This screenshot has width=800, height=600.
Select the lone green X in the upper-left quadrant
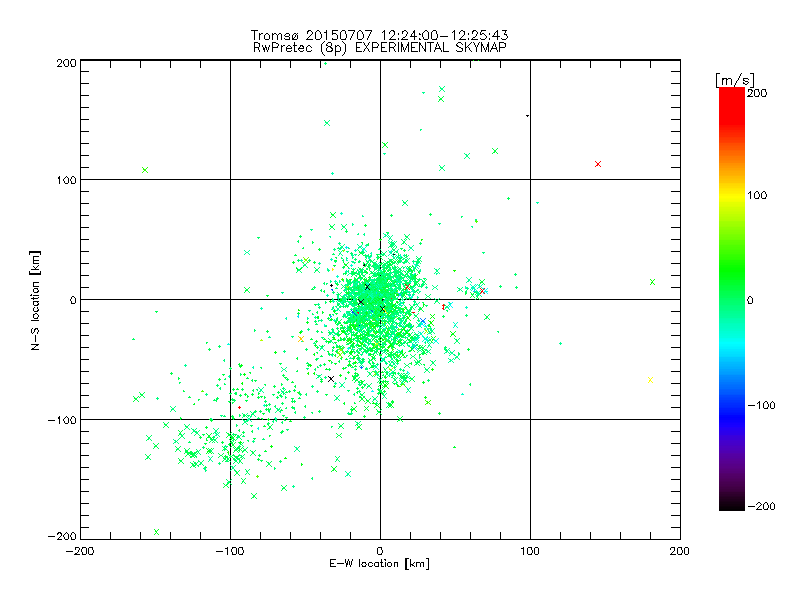coord(145,170)
